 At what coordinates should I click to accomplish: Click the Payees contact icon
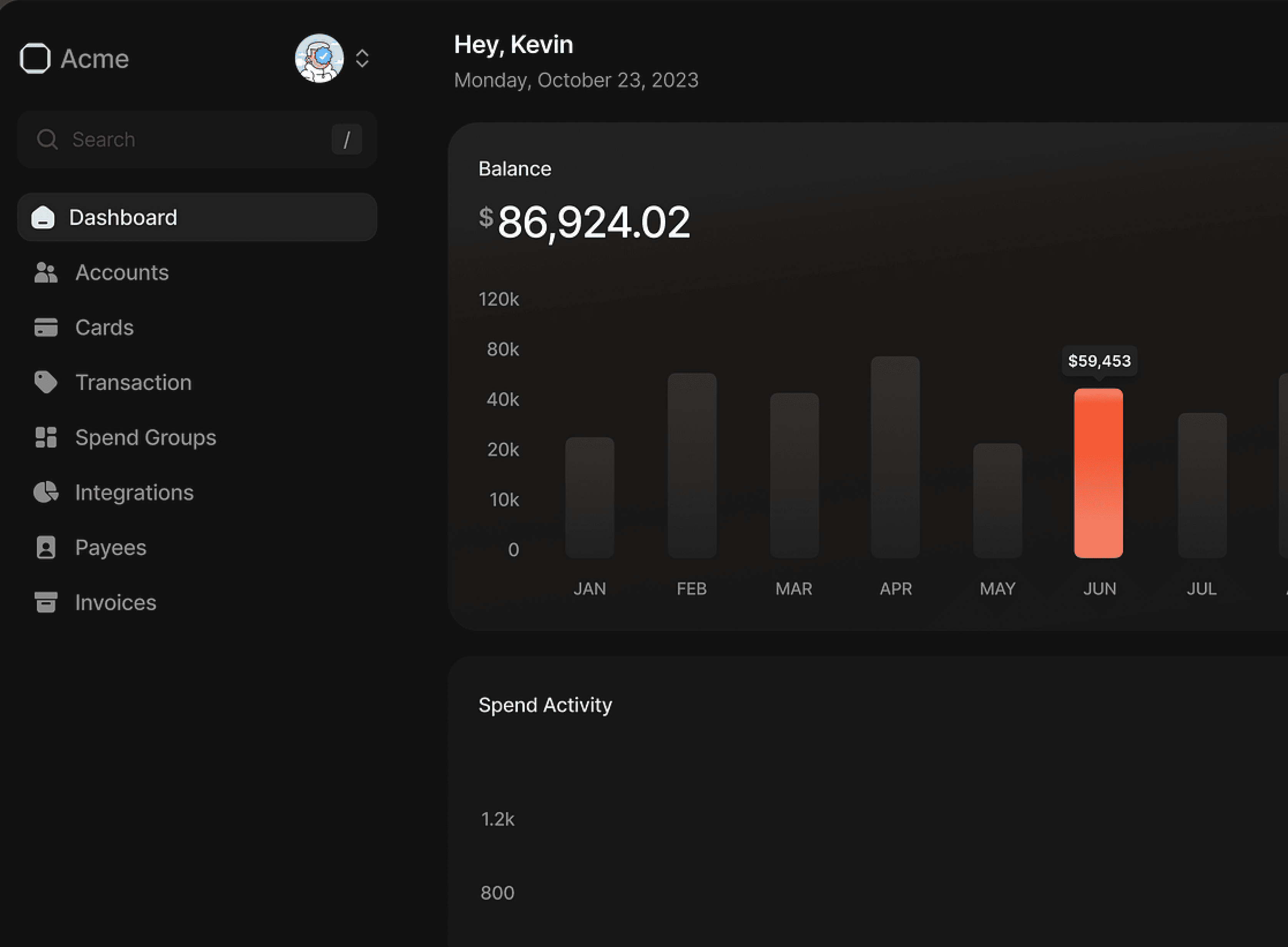click(46, 548)
